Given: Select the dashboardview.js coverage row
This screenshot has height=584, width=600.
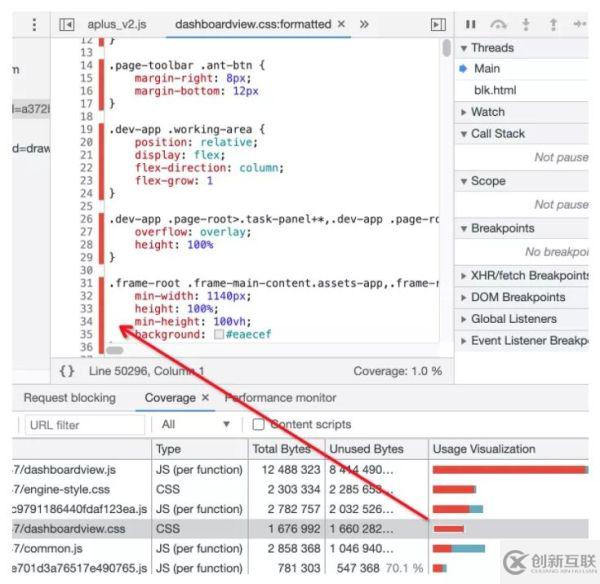Looking at the screenshot, I should coord(300,470).
